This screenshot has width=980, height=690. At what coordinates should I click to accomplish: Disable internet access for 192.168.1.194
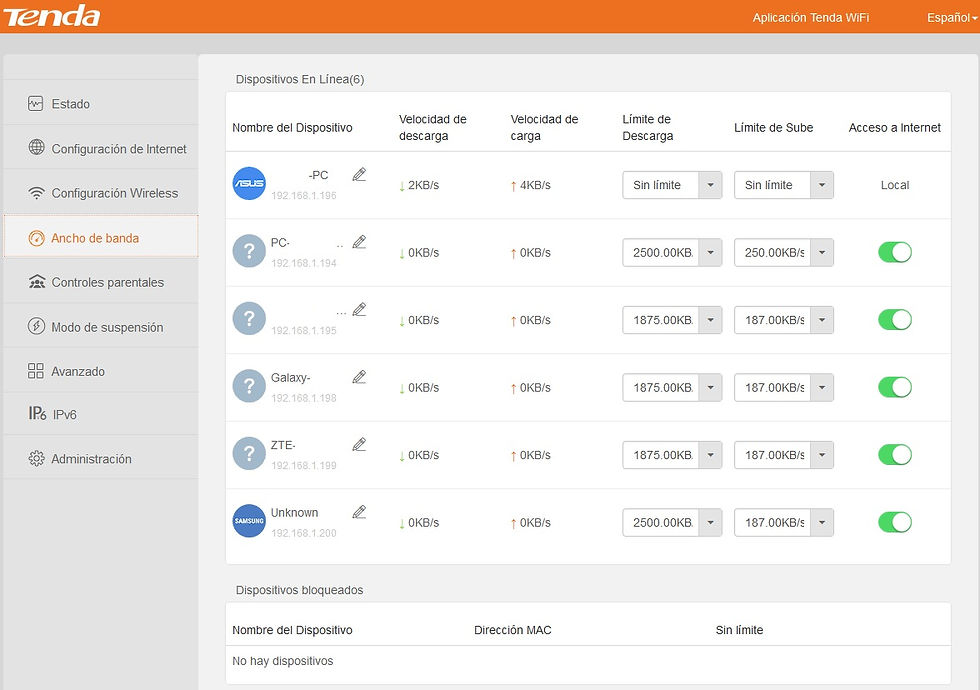tap(894, 252)
